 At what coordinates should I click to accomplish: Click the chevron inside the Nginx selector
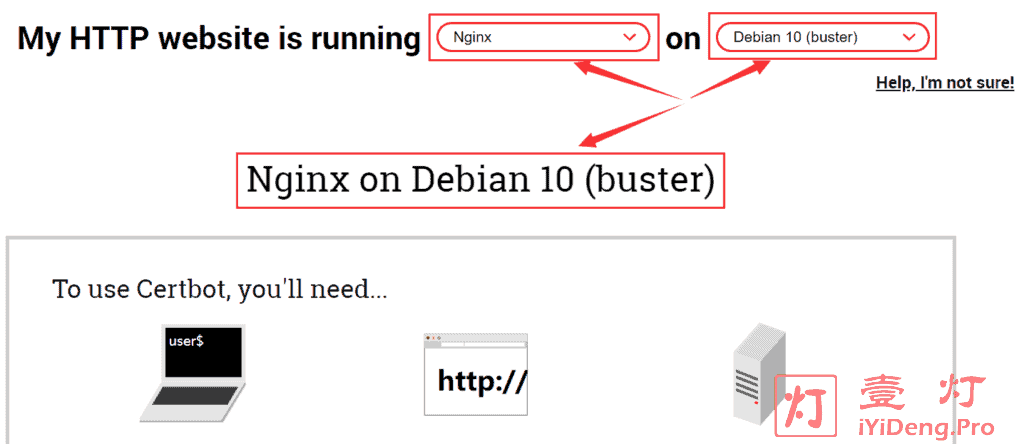(x=630, y=37)
